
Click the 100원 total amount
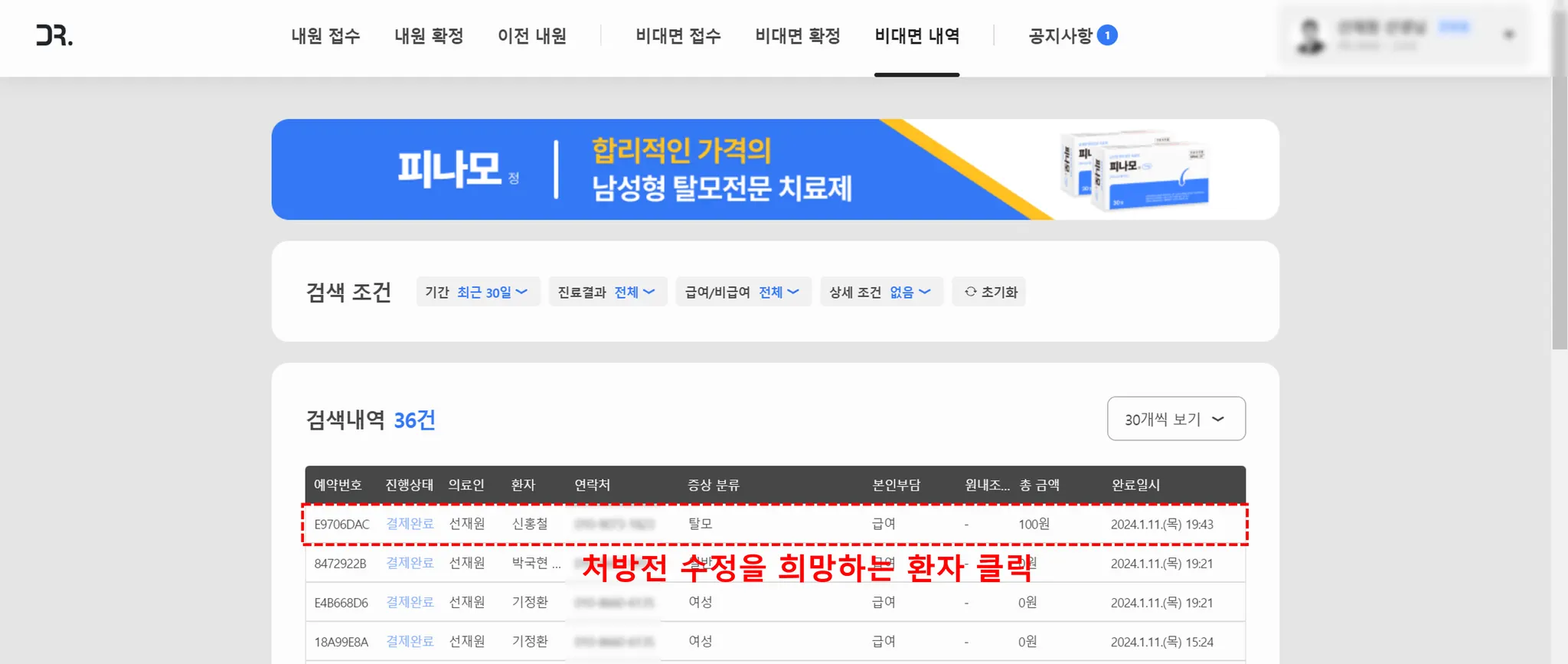coord(1034,525)
